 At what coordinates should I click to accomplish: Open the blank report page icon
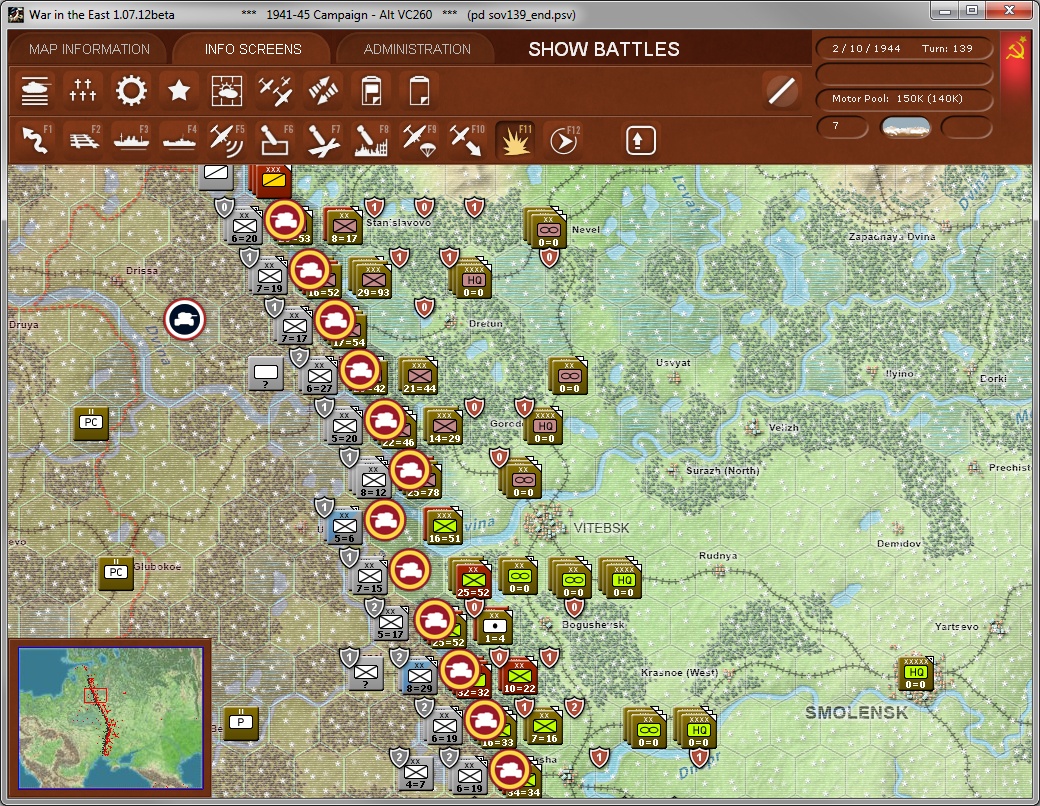coord(419,91)
